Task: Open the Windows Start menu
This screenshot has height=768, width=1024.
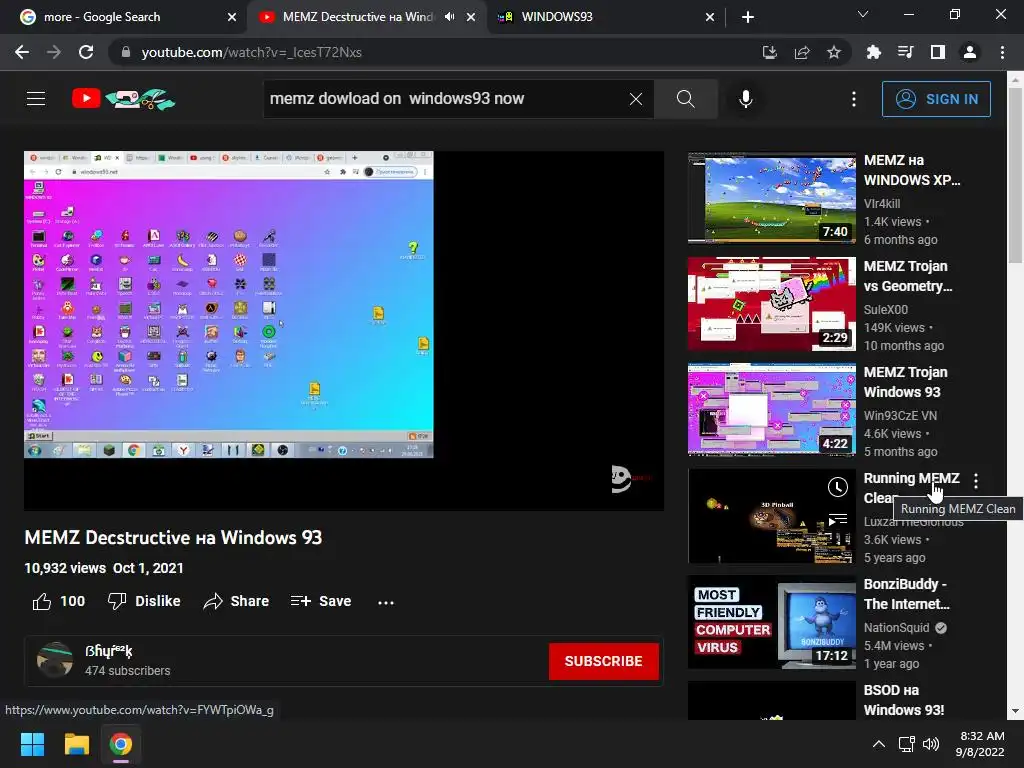Action: click(x=32, y=744)
